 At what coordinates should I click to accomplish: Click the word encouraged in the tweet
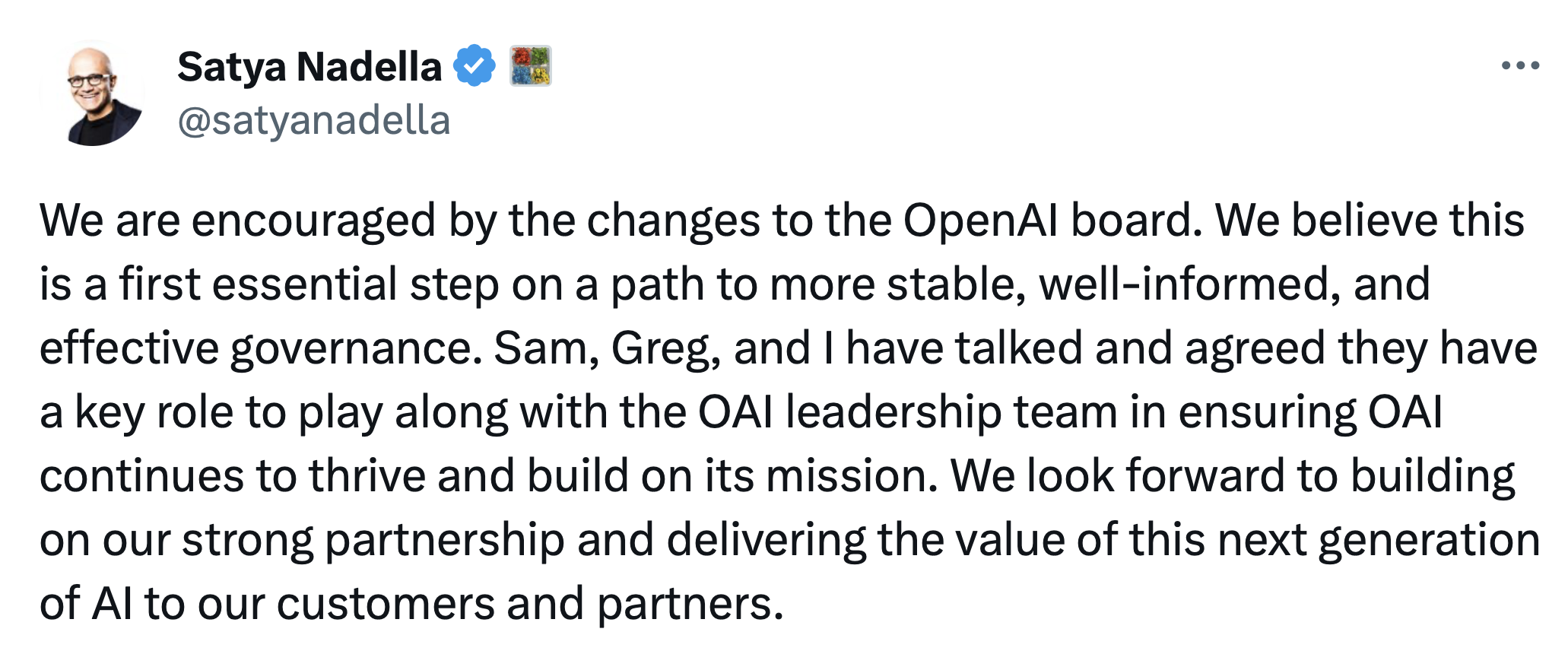[314, 222]
